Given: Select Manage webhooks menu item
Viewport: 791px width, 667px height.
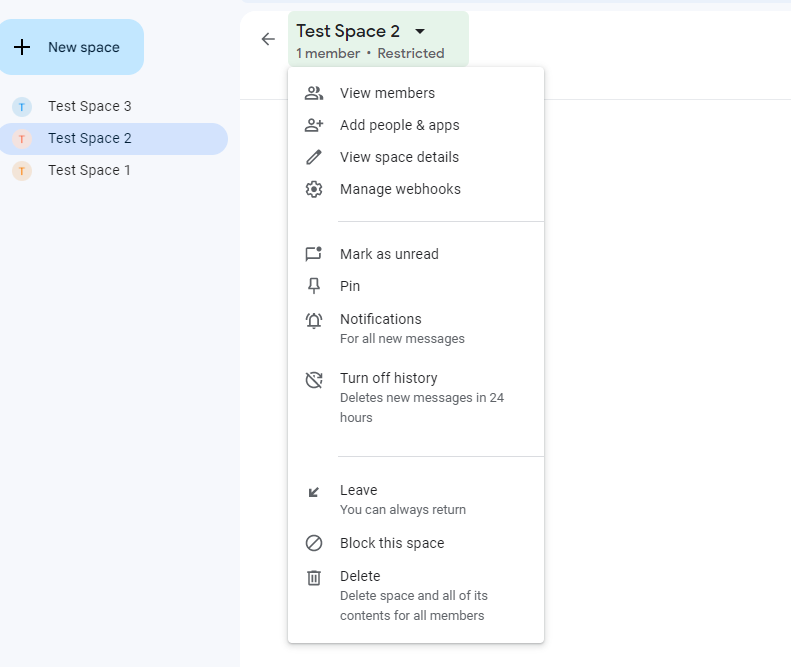Looking at the screenshot, I should click(x=400, y=189).
